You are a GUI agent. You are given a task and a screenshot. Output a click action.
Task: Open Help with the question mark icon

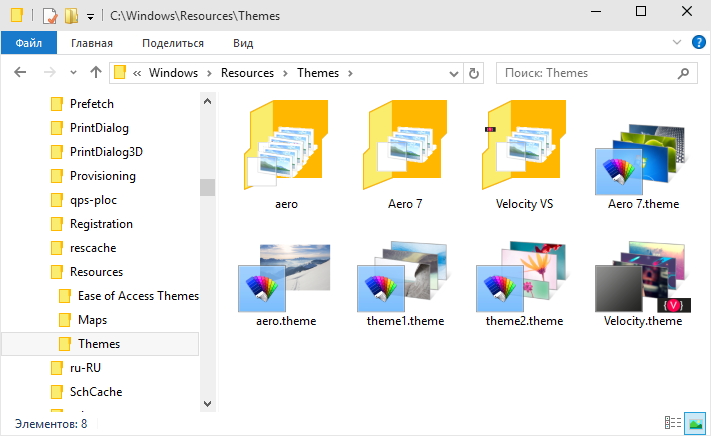[x=698, y=43]
